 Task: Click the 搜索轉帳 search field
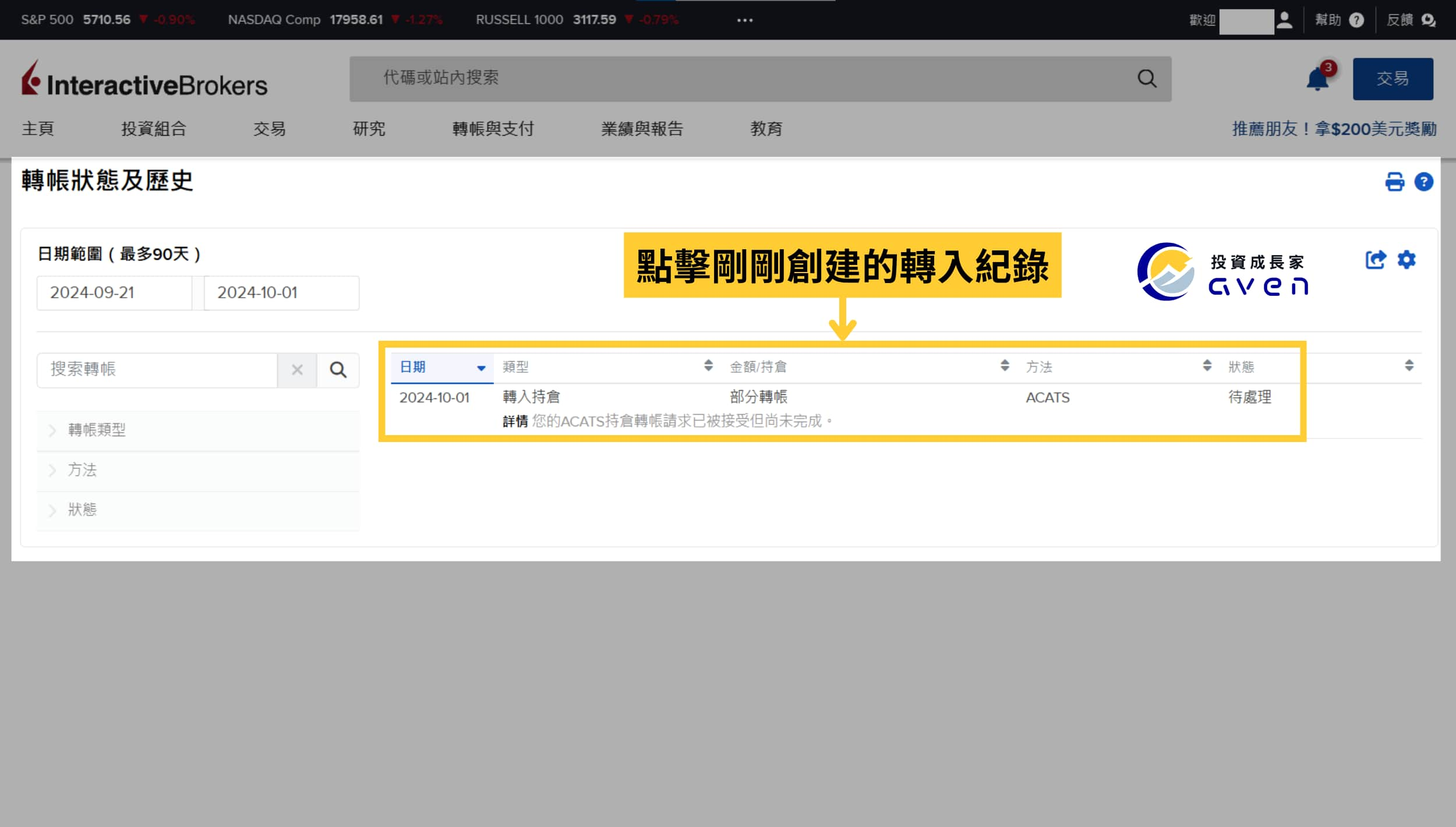click(x=157, y=370)
